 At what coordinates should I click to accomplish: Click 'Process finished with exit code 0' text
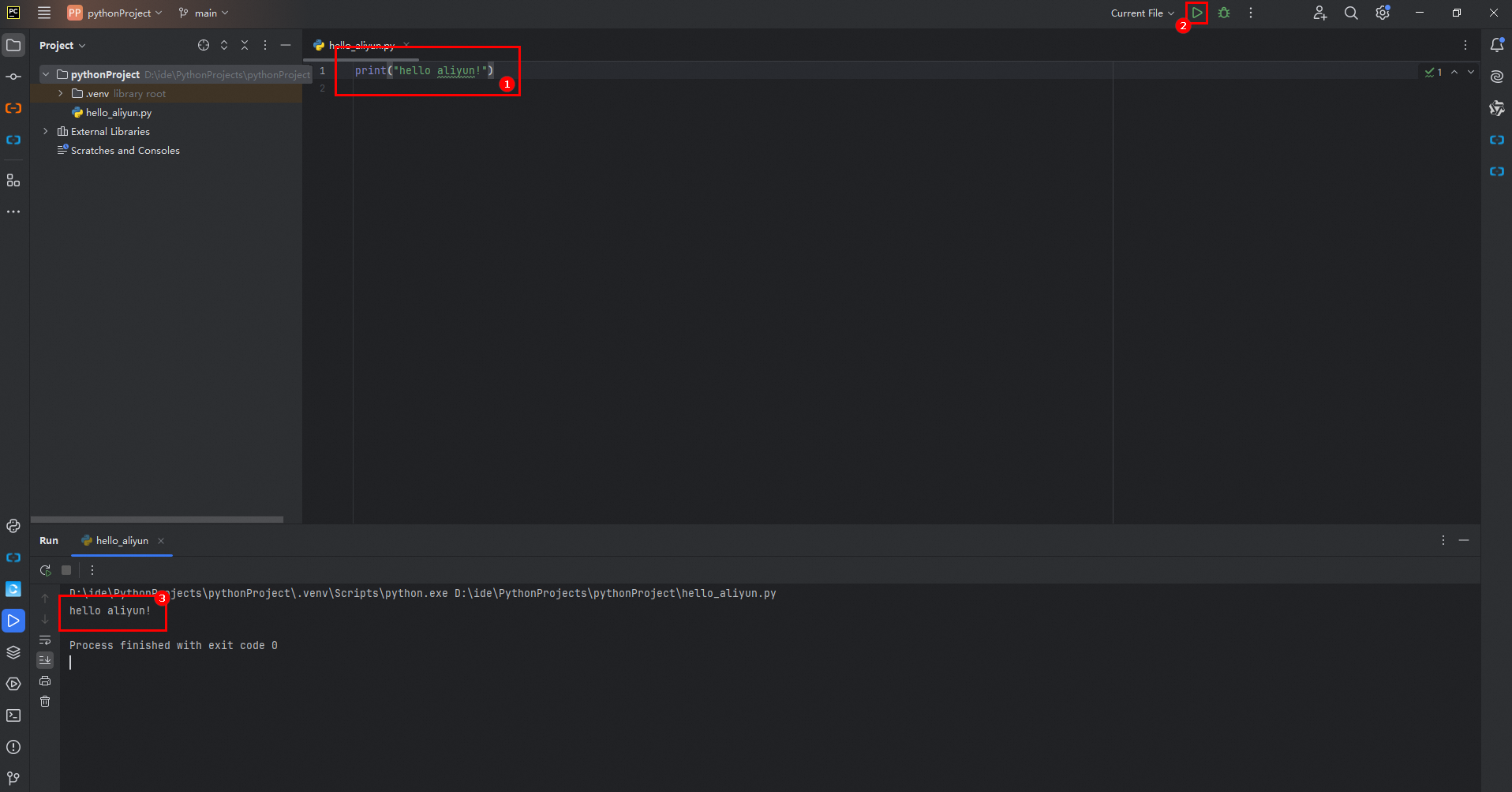(x=174, y=645)
